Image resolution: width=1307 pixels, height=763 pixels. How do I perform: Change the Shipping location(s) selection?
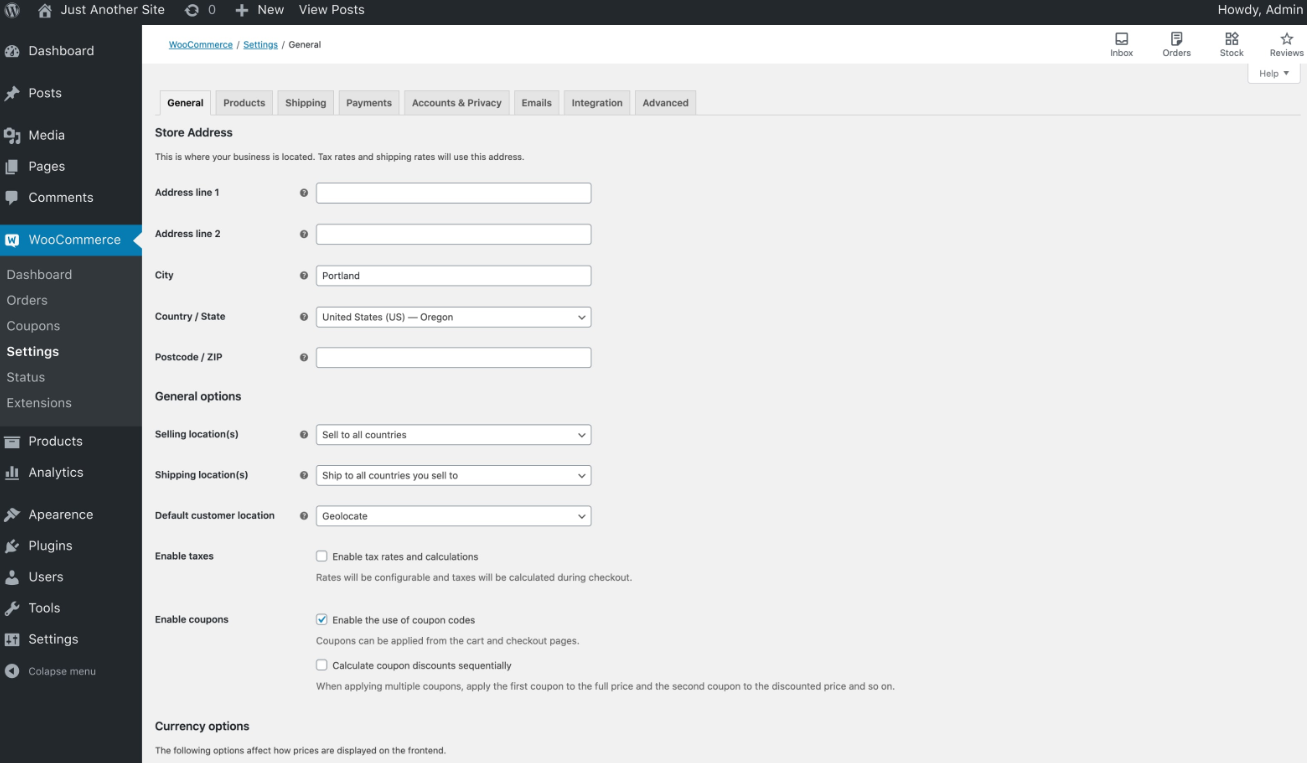pyautogui.click(x=453, y=475)
